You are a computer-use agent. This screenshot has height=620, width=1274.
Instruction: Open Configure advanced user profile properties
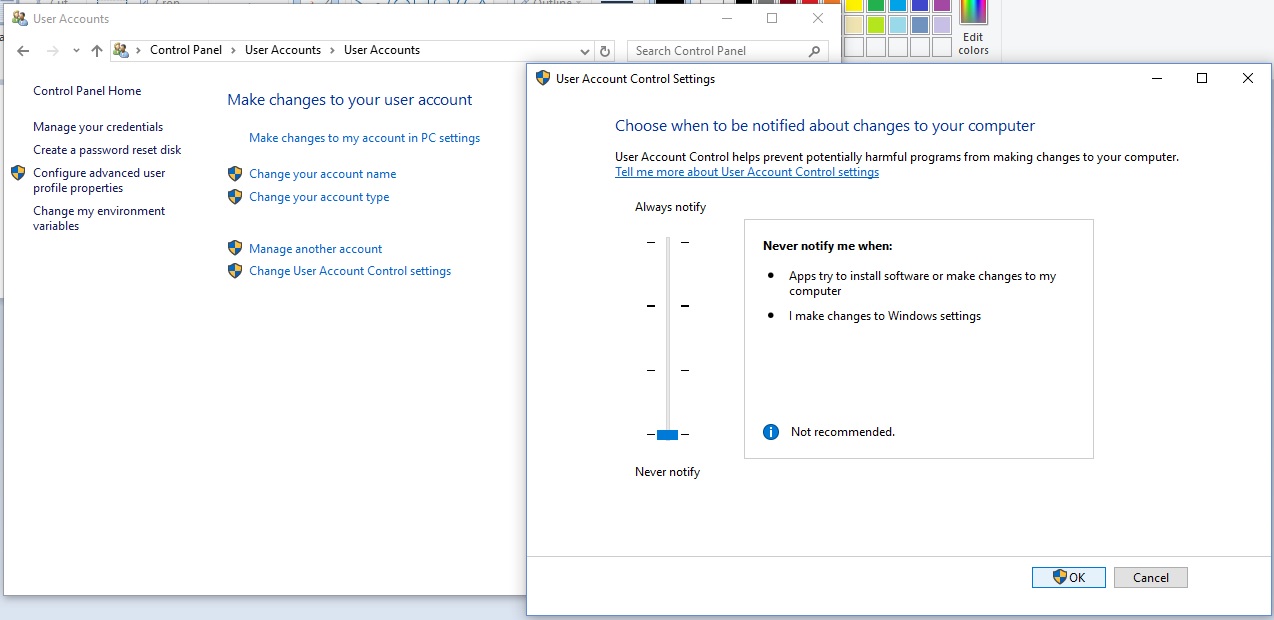coord(99,180)
